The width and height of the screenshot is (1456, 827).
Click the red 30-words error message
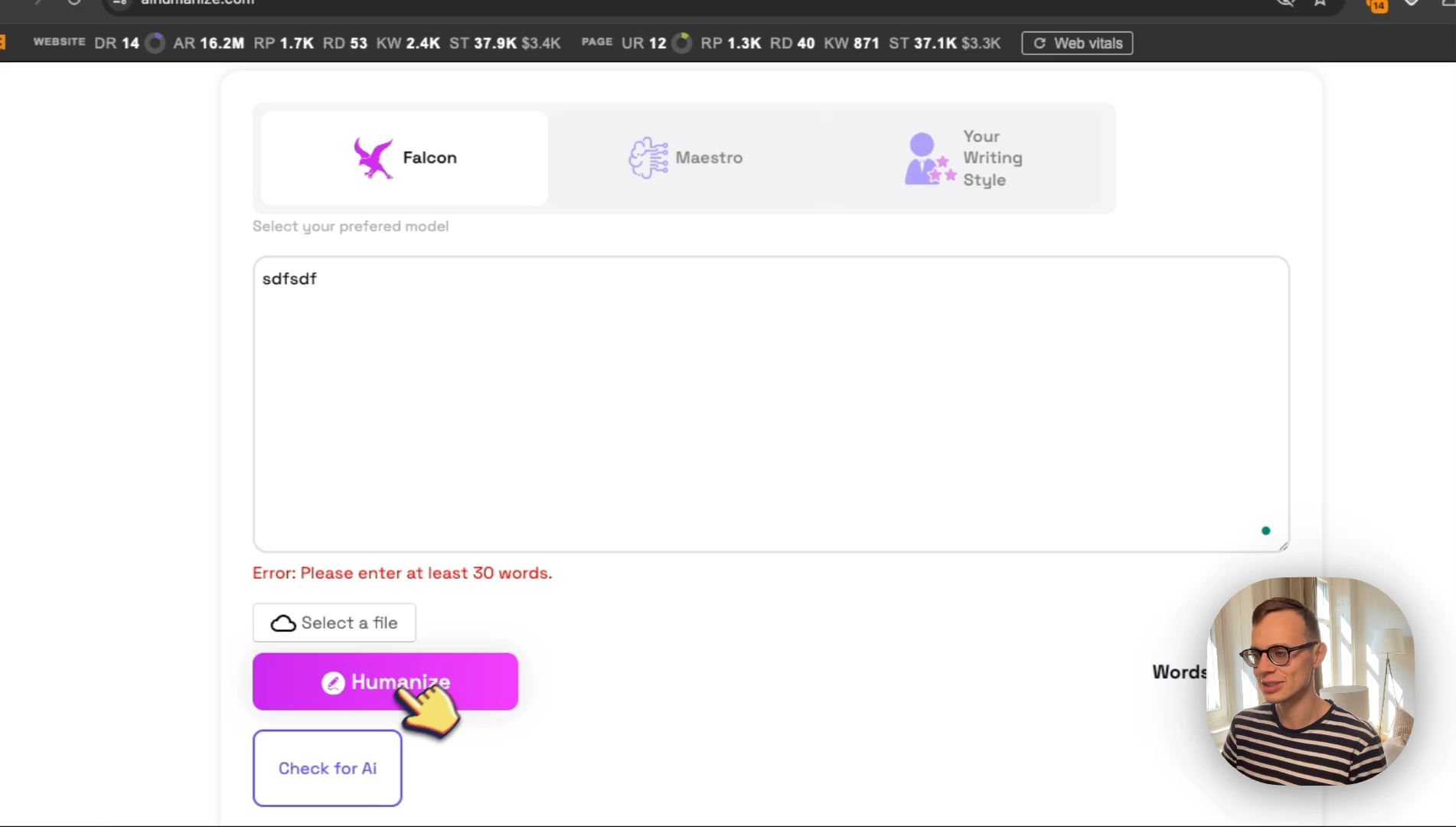[x=403, y=573]
